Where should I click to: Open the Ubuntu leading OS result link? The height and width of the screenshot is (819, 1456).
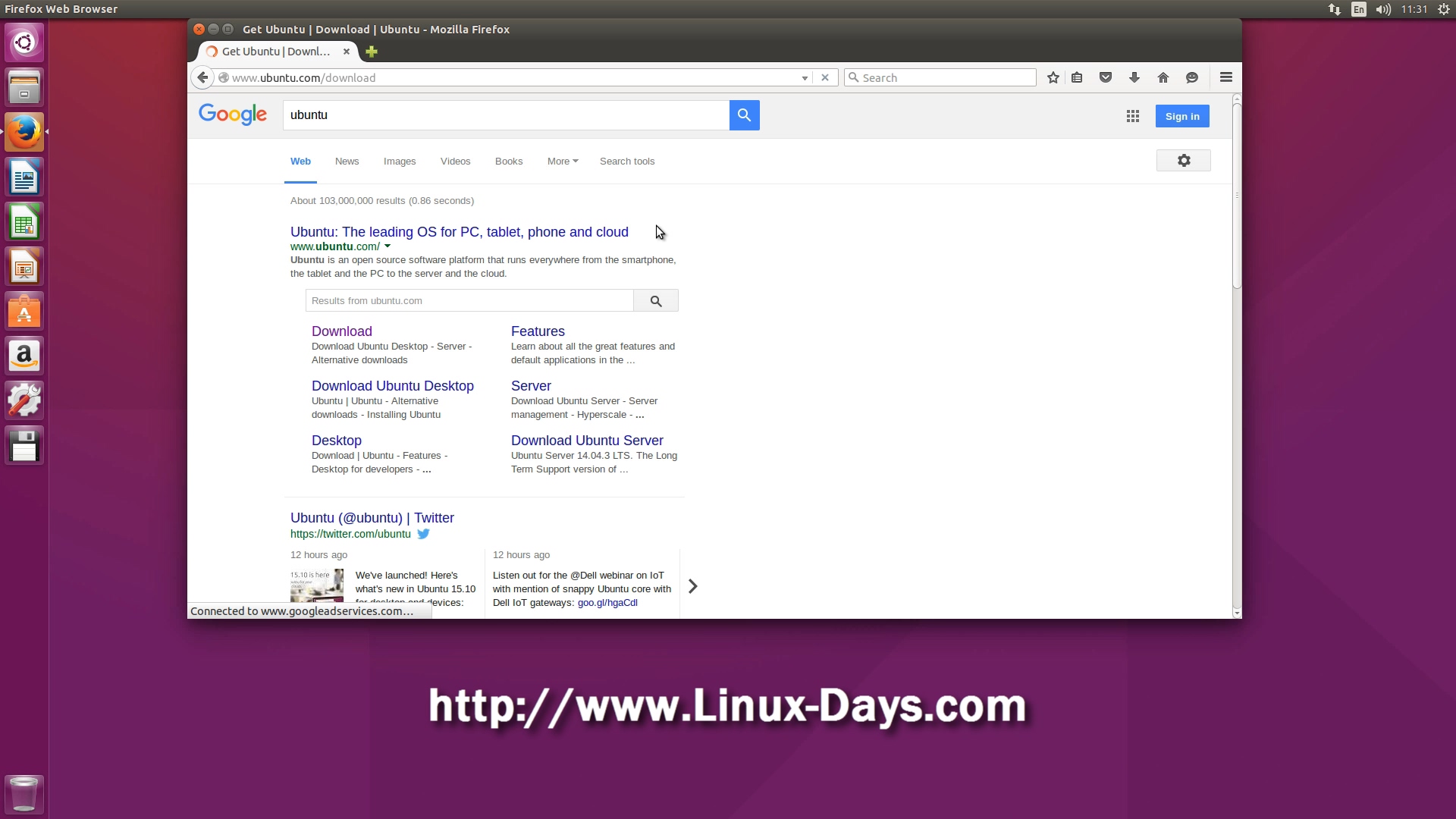pyautogui.click(x=460, y=232)
